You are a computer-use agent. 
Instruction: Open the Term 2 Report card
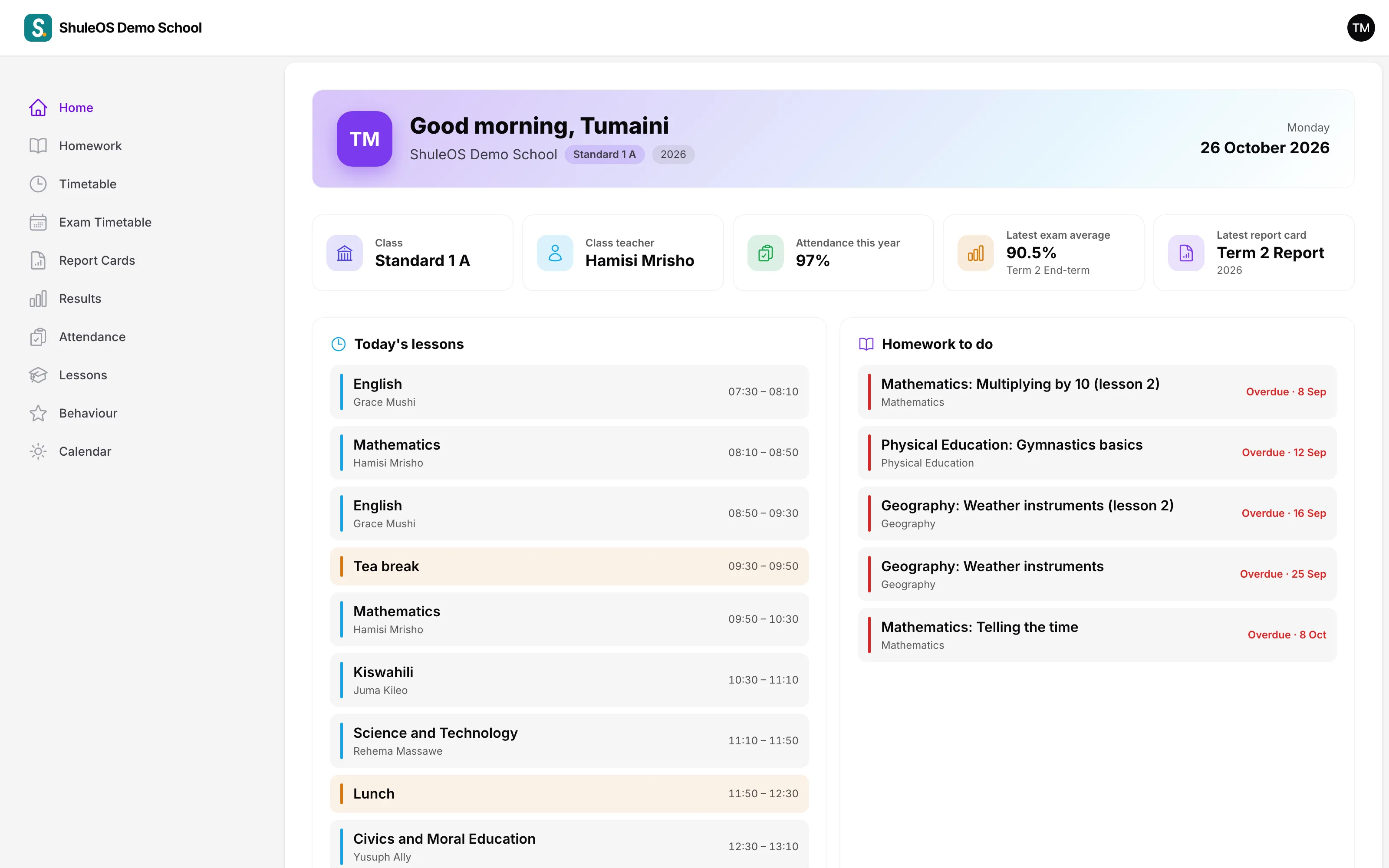(1254, 253)
